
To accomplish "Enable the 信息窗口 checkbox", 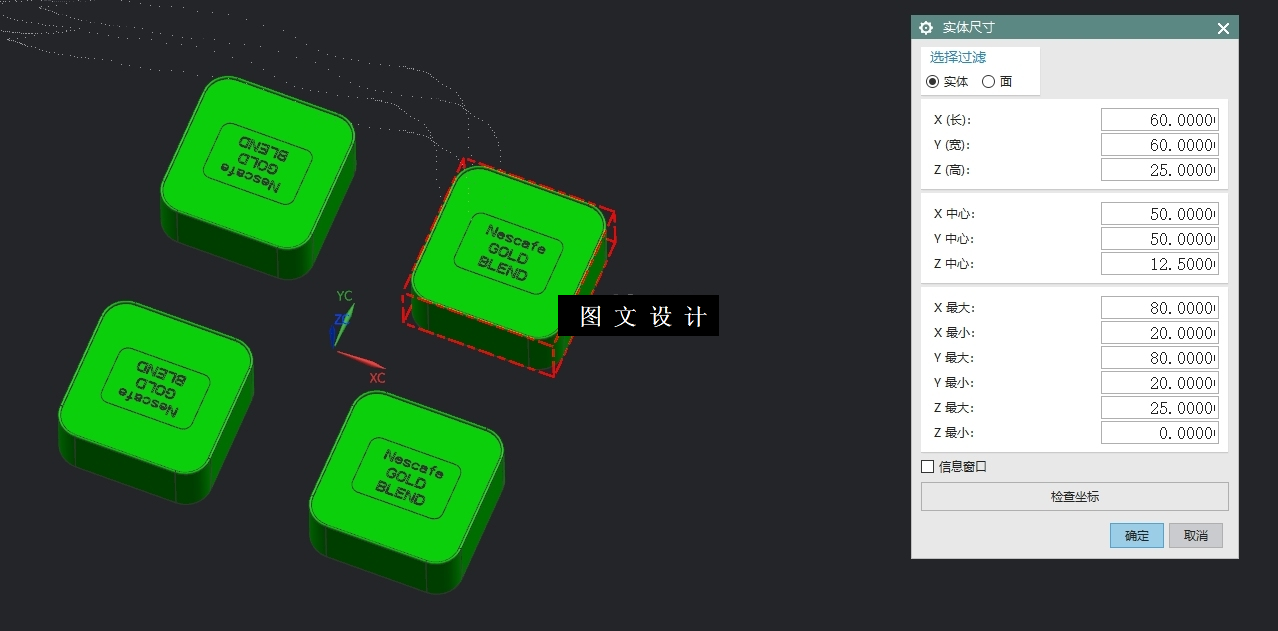I will click(927, 466).
